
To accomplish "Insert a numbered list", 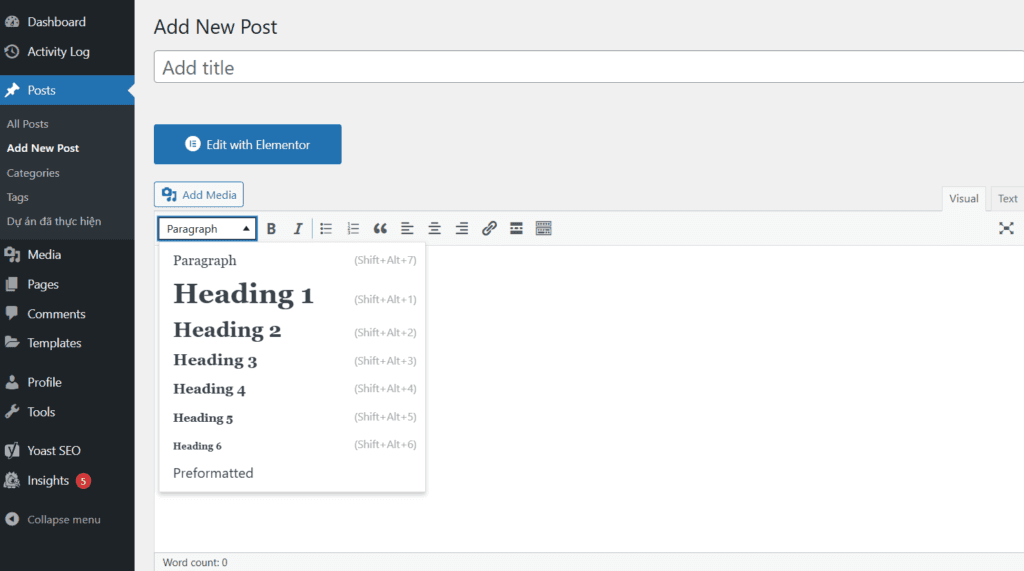I will [353, 229].
